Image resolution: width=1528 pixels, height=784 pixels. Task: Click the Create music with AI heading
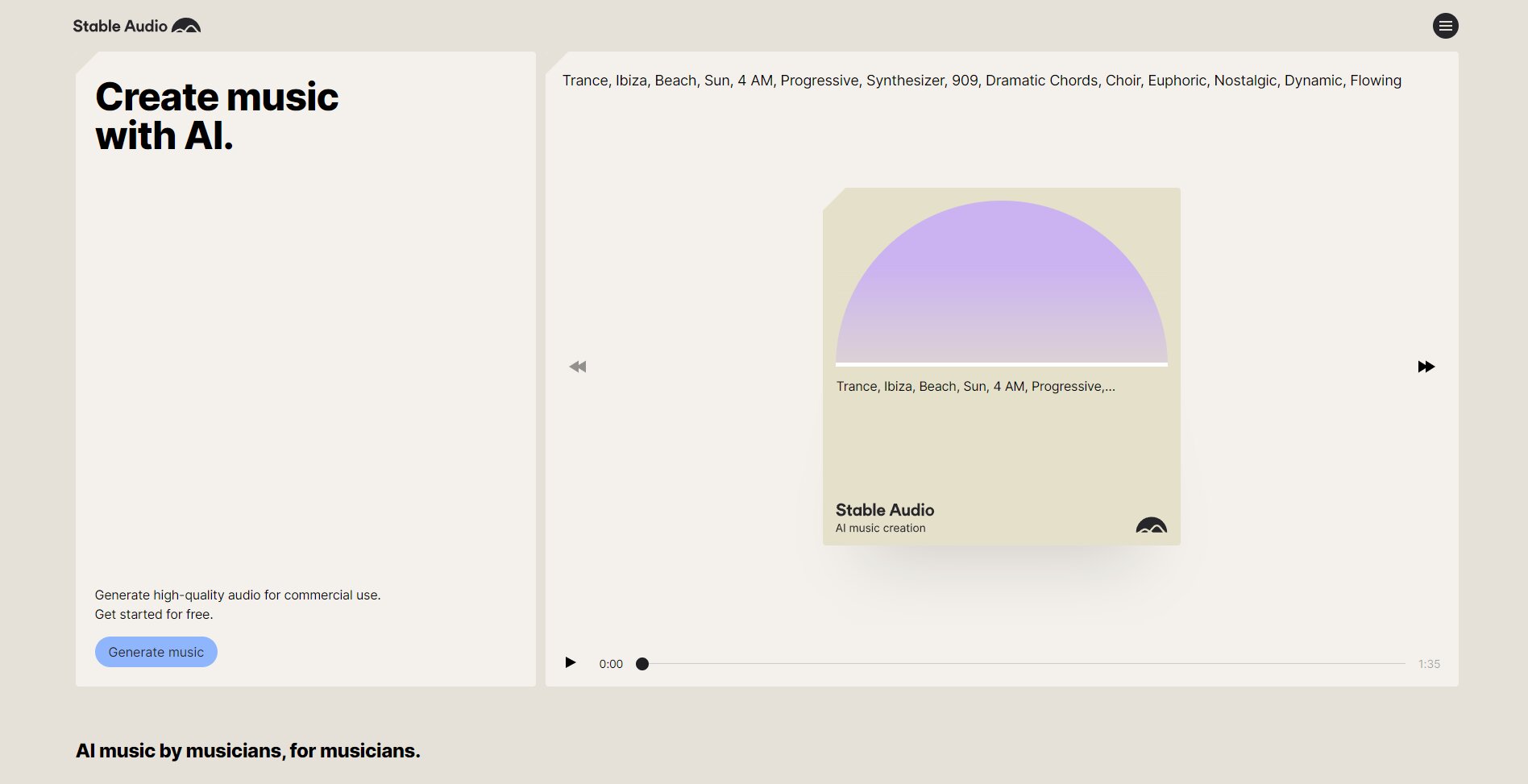(x=217, y=116)
